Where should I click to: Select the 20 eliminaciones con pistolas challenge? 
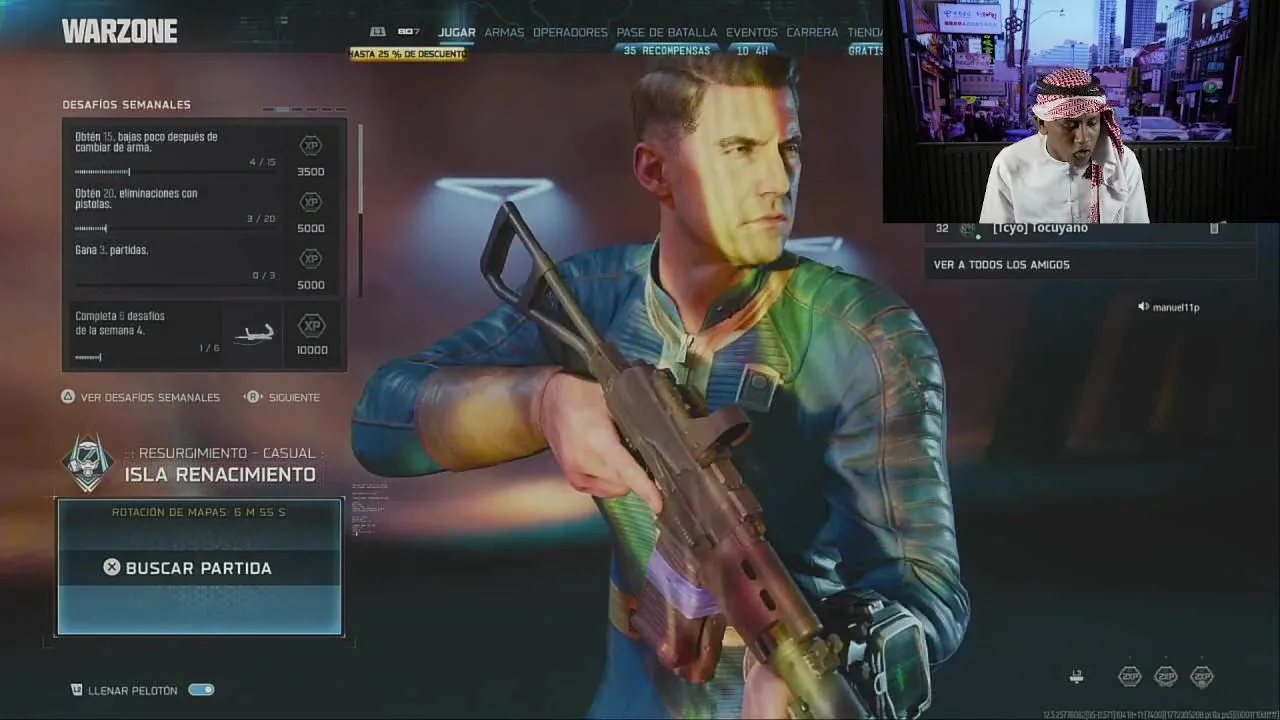(x=204, y=209)
